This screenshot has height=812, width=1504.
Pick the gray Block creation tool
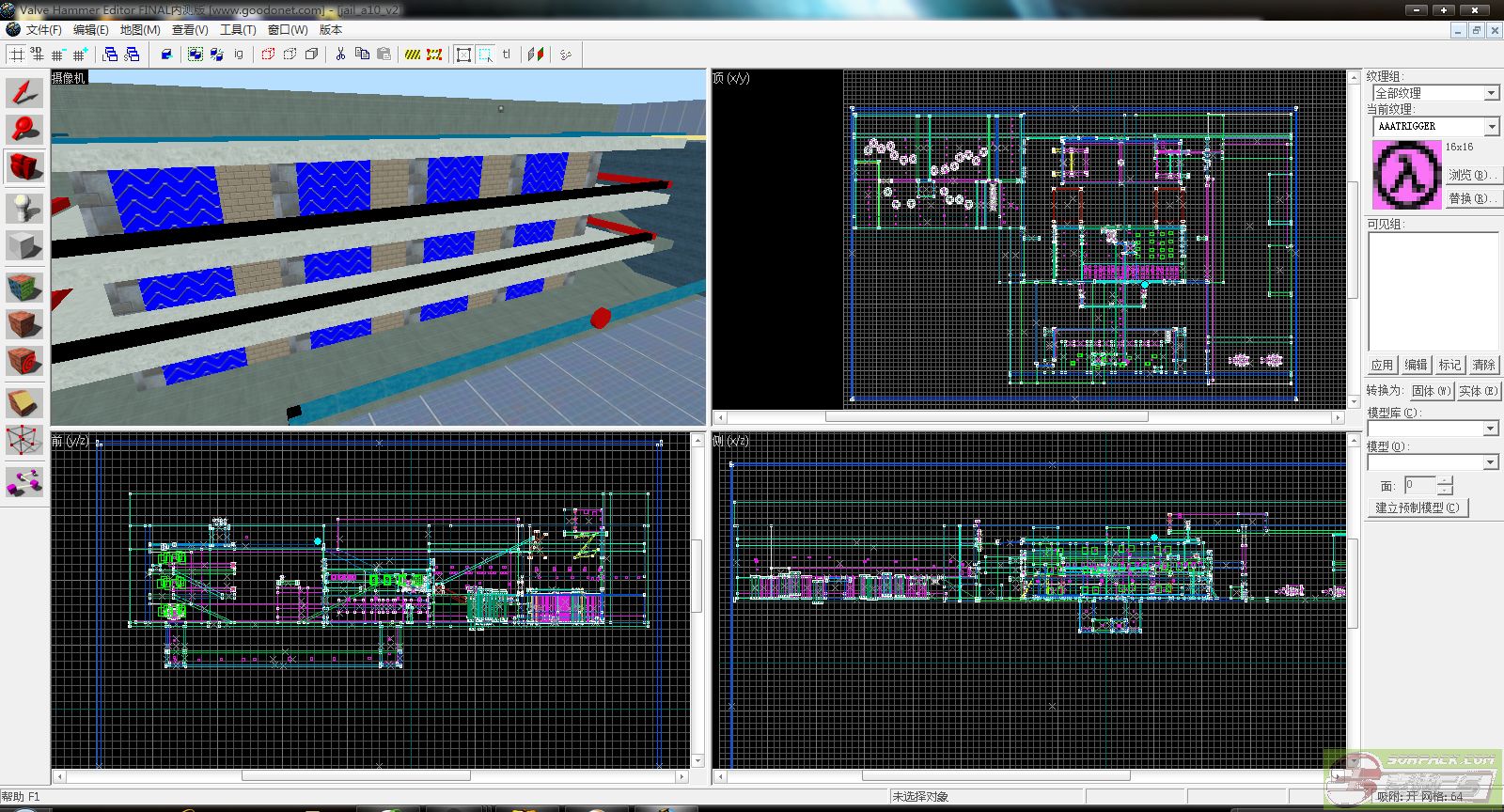[x=24, y=246]
